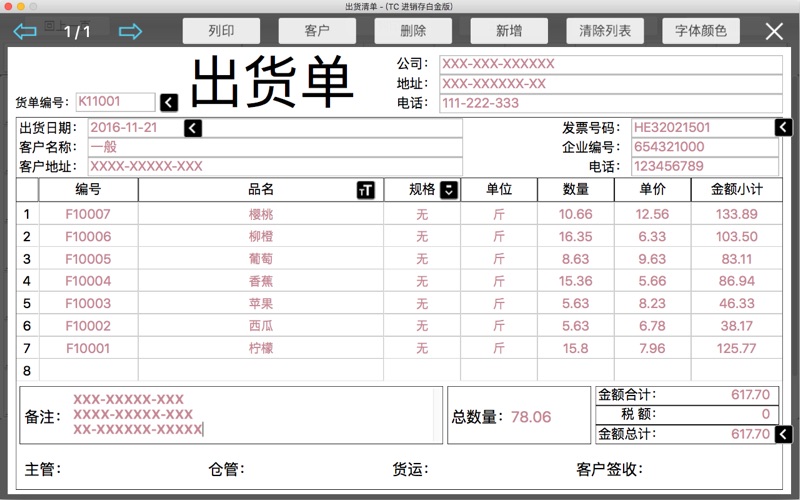Image resolution: width=800 pixels, height=500 pixels.
Task: Click the 公司 company name field
Action: click(x=610, y=65)
